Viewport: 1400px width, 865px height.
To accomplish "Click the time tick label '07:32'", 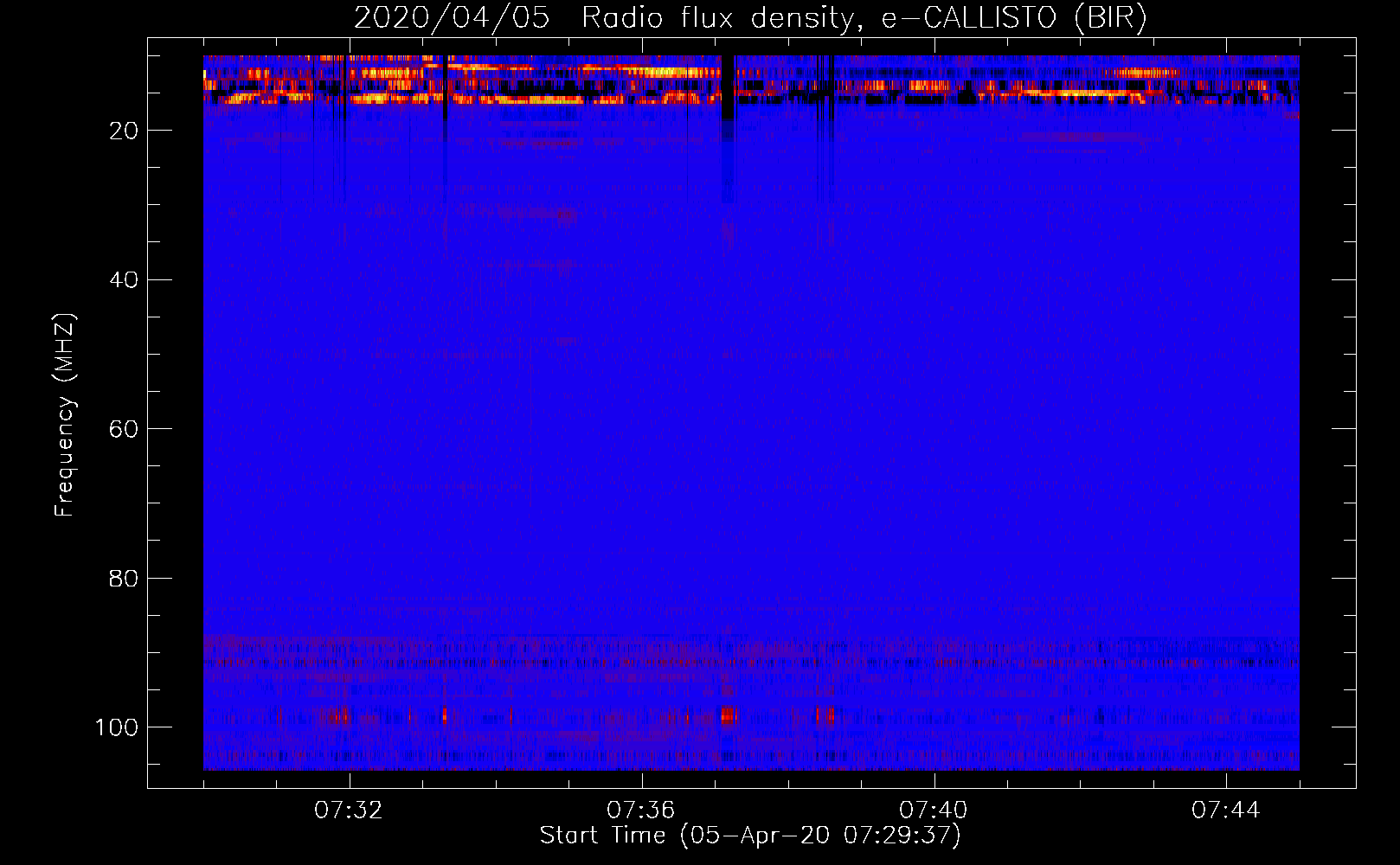I will click(349, 811).
